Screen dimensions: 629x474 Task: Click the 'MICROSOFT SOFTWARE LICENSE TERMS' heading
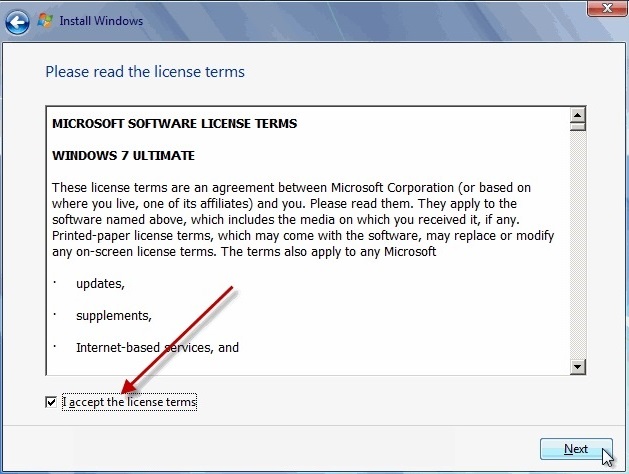coord(174,124)
